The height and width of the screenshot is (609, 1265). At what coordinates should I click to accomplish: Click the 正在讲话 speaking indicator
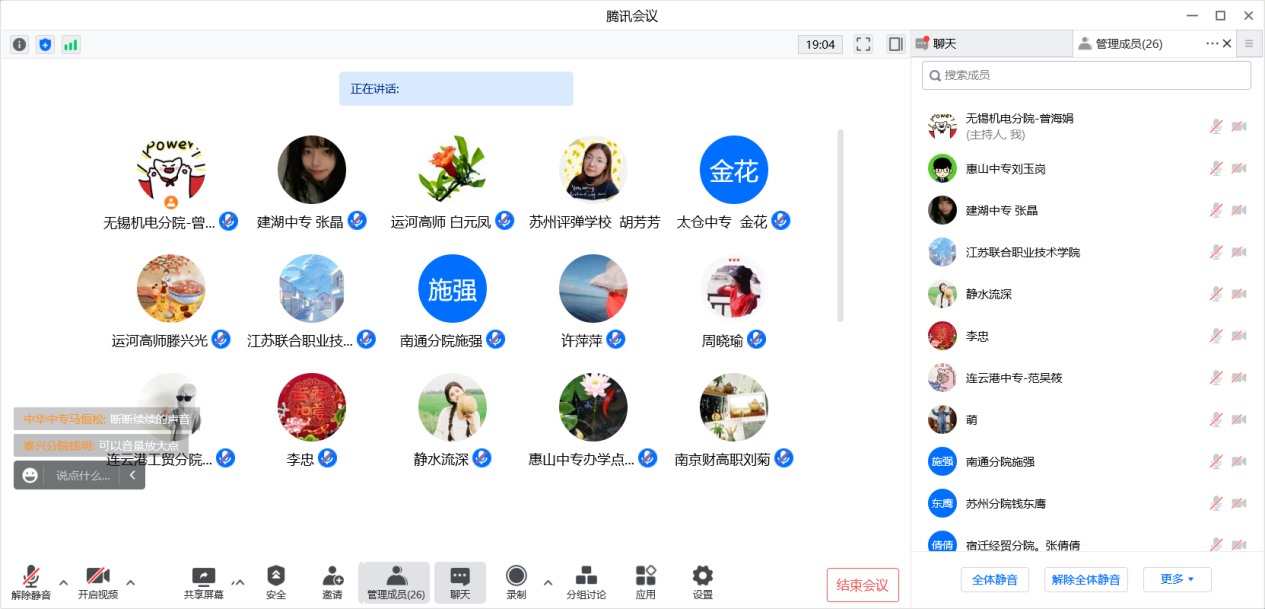(456, 89)
